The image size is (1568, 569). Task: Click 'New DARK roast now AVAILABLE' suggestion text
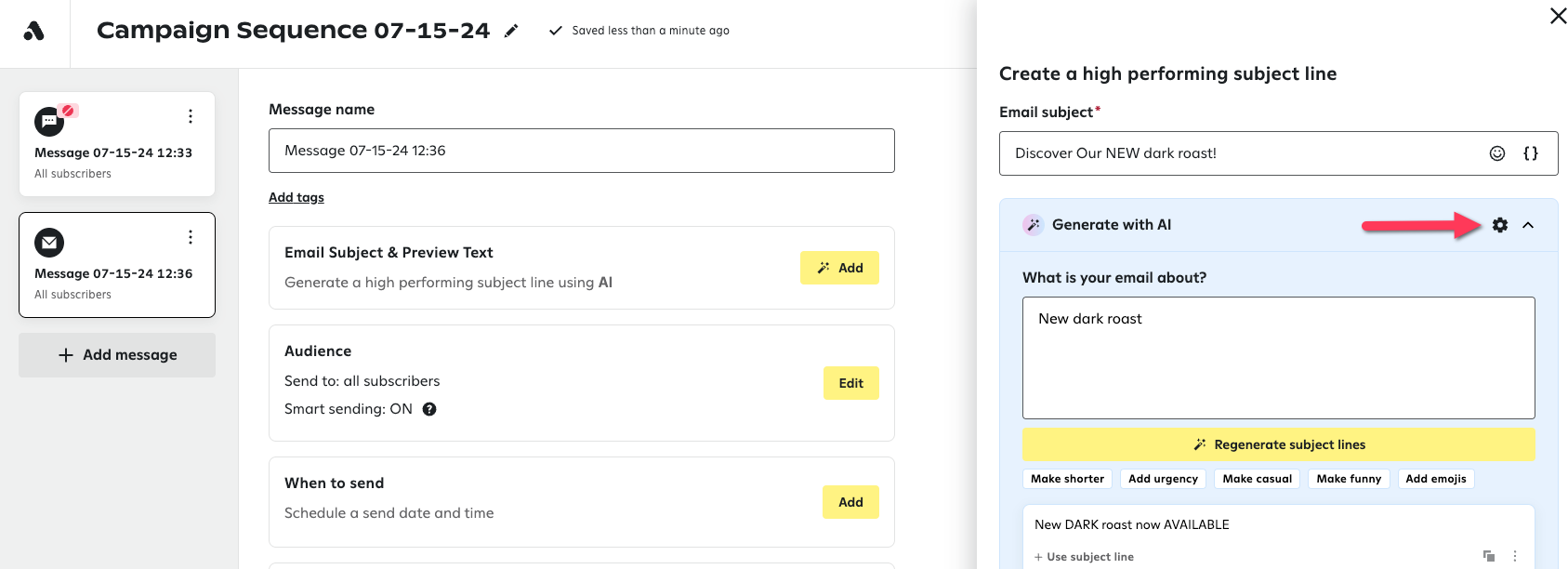coord(1132,524)
